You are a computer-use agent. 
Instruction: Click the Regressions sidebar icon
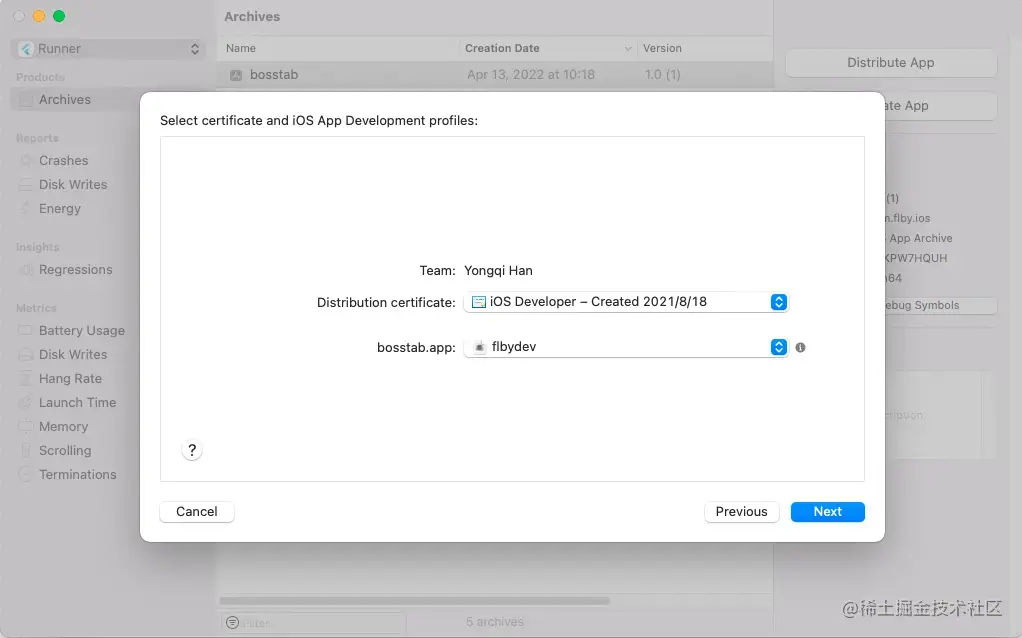tap(26, 269)
